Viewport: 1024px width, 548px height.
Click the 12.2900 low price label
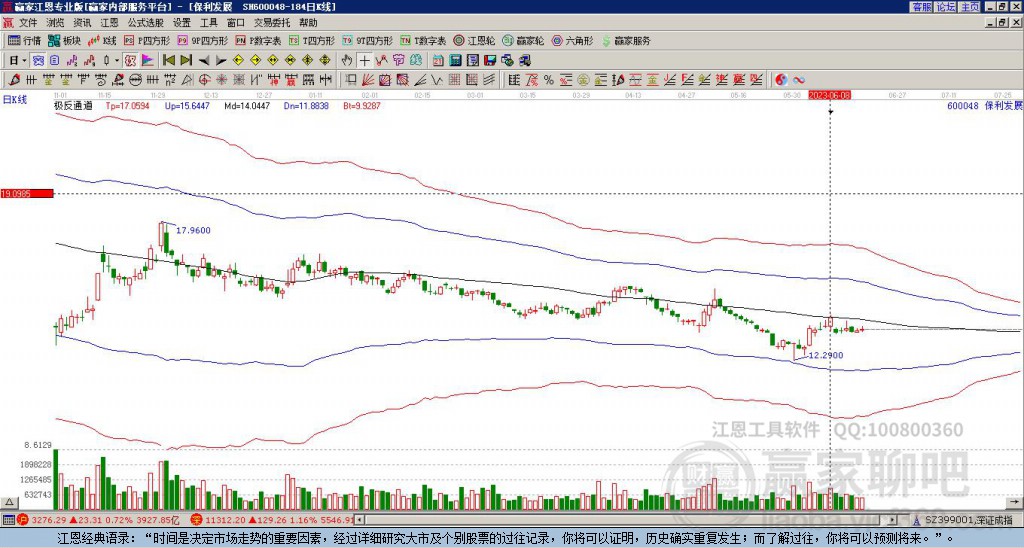[826, 355]
